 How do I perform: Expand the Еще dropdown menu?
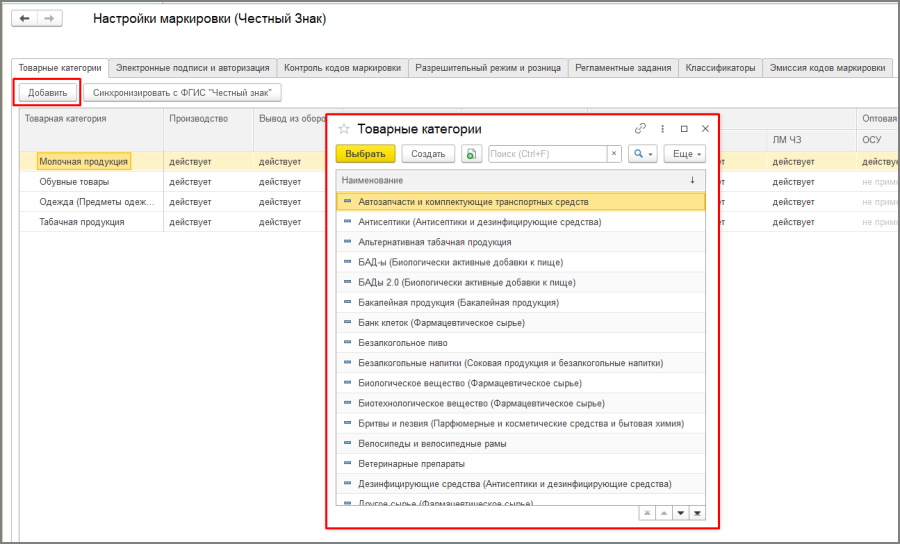pos(685,154)
